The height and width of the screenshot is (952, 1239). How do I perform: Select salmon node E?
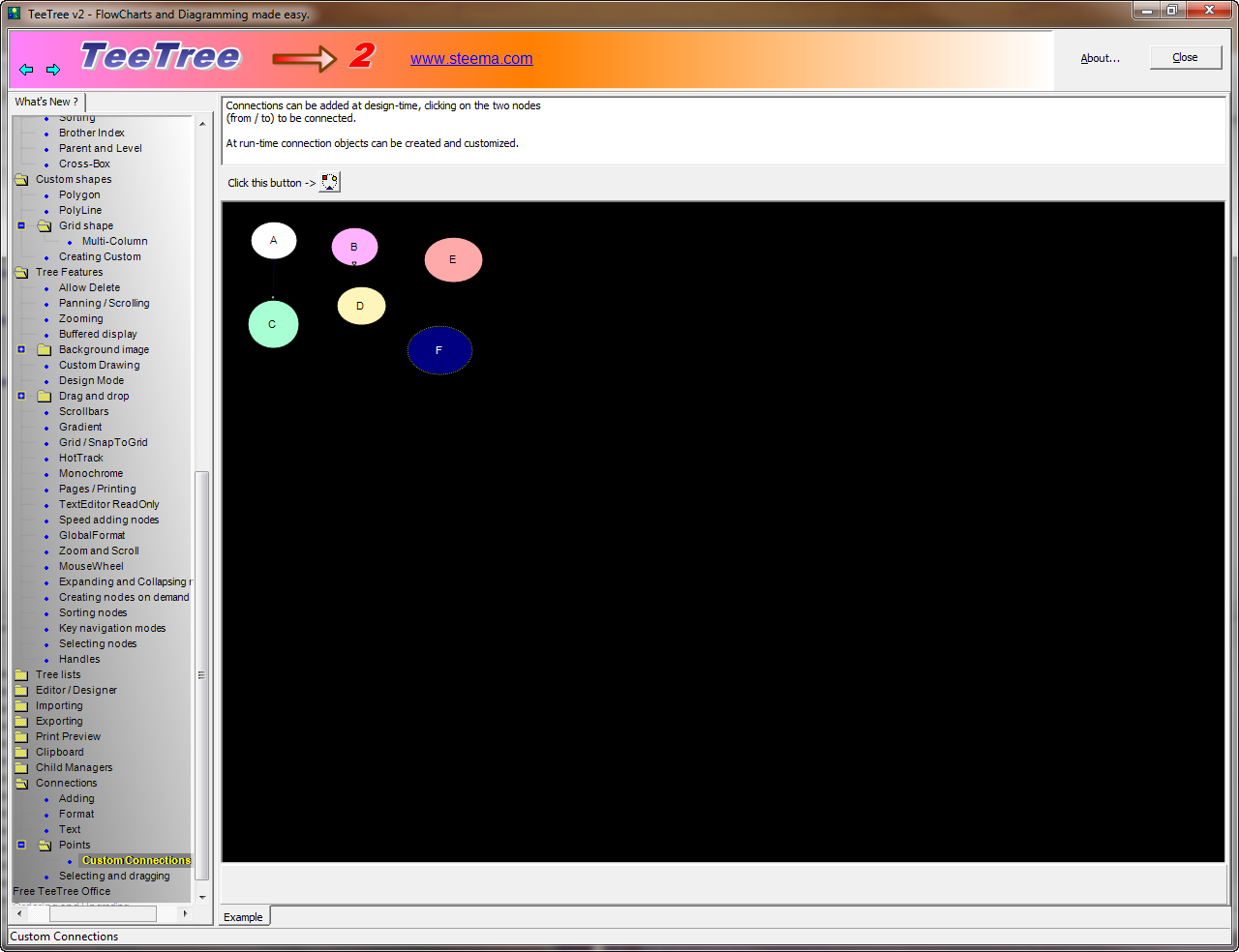point(453,259)
